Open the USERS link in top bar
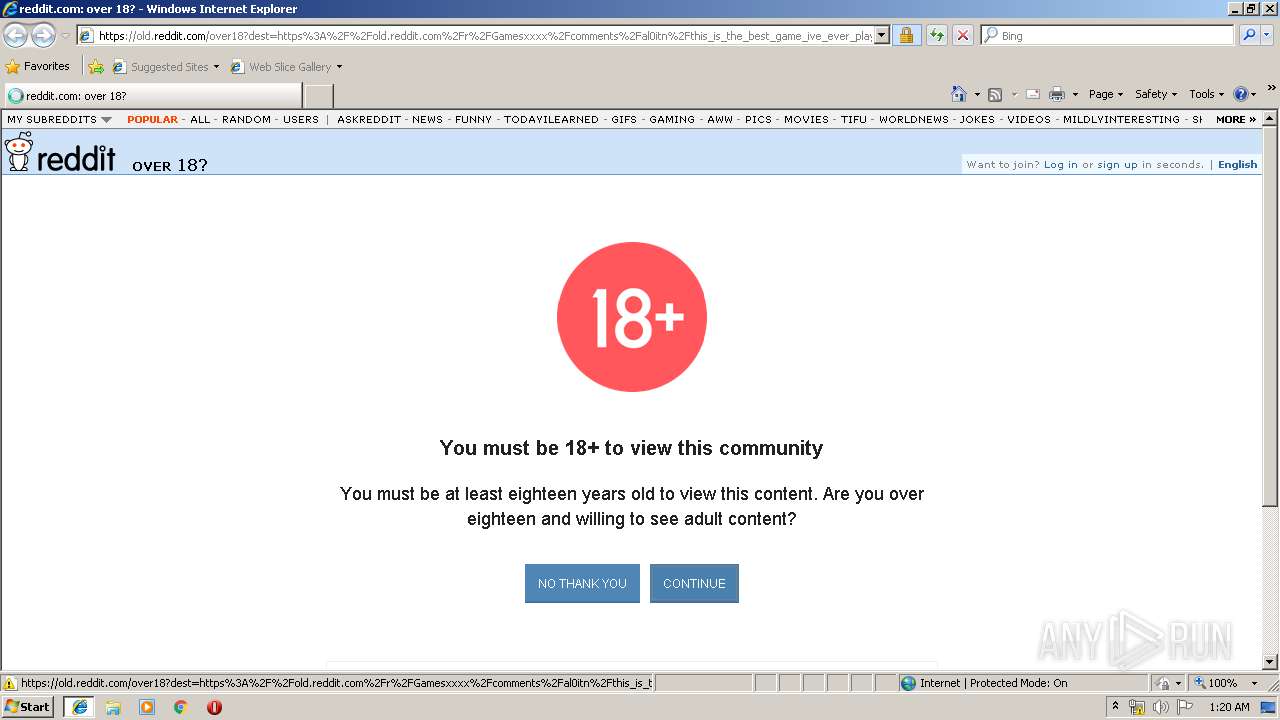 (300, 119)
